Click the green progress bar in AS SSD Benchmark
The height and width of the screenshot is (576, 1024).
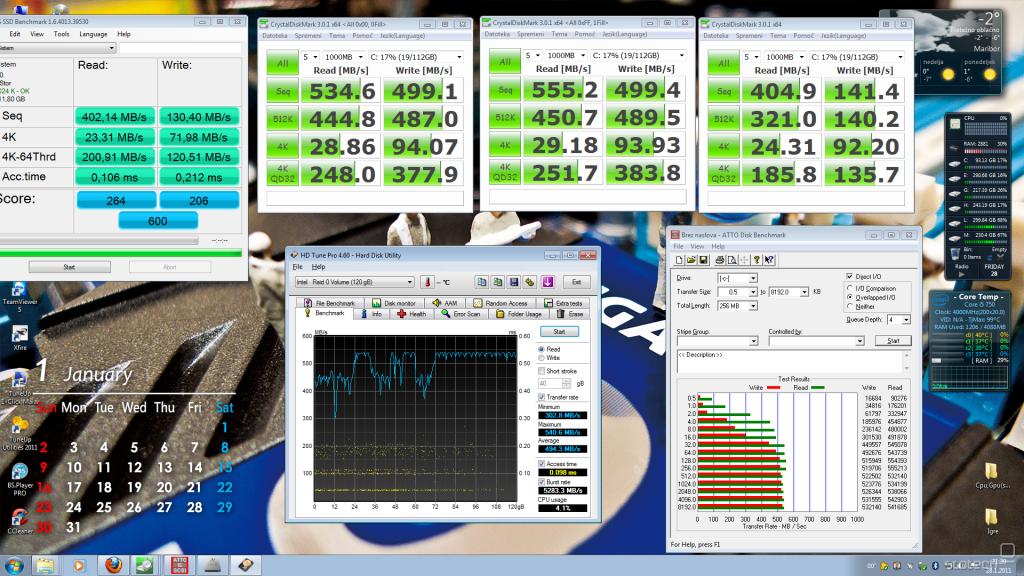[121, 253]
